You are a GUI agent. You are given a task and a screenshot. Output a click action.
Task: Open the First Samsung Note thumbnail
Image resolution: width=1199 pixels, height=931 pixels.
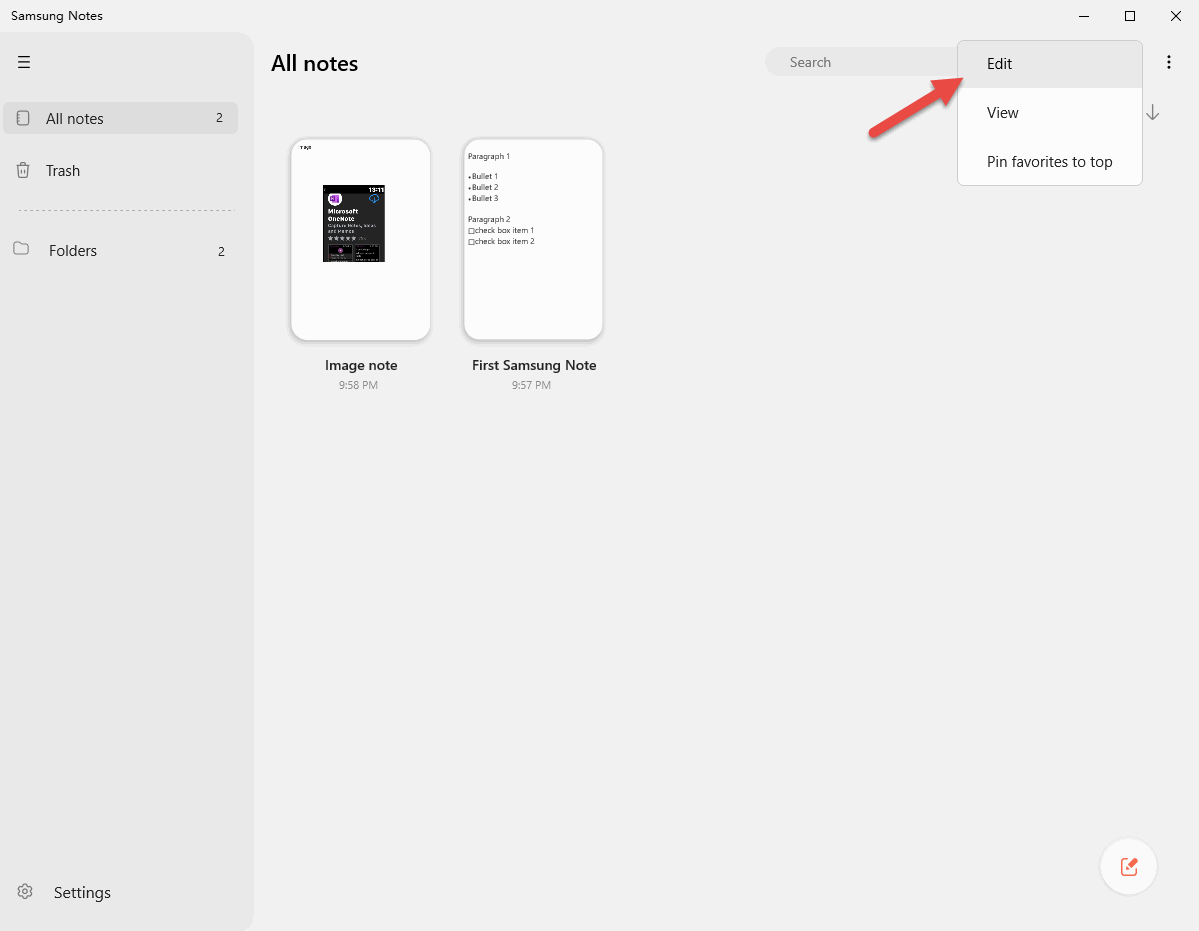point(533,239)
